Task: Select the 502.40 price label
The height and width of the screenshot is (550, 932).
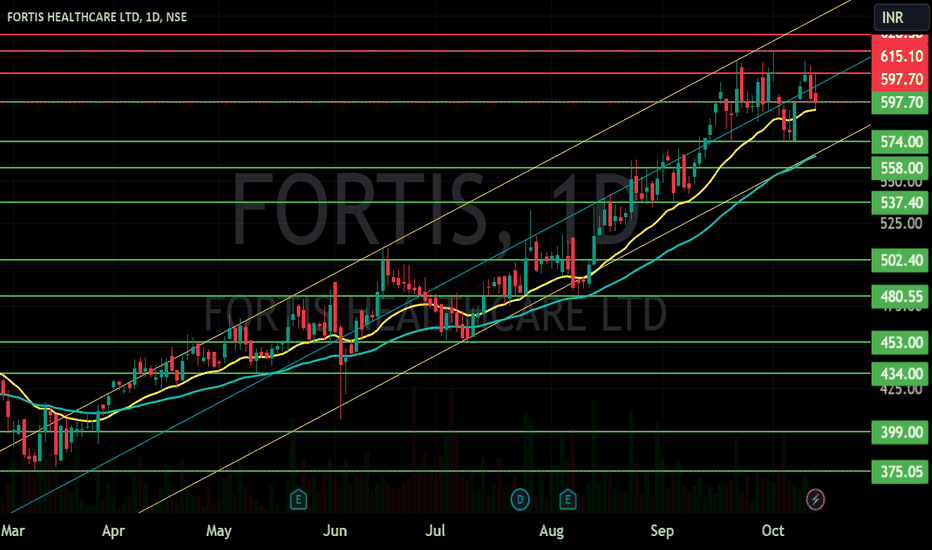Action: tap(900, 260)
